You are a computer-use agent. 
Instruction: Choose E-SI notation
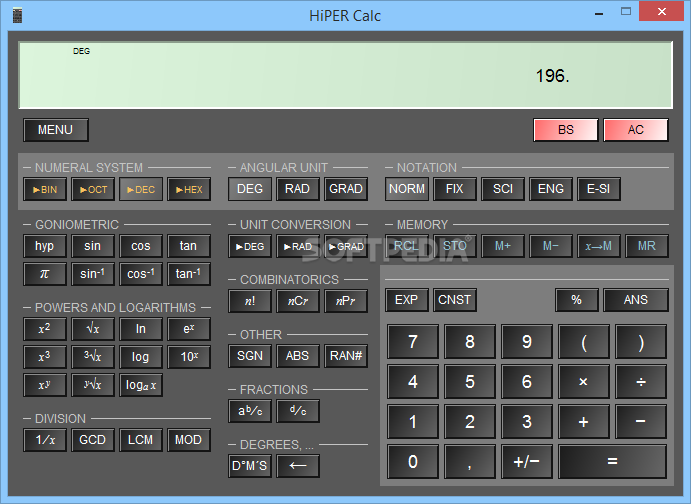click(599, 189)
